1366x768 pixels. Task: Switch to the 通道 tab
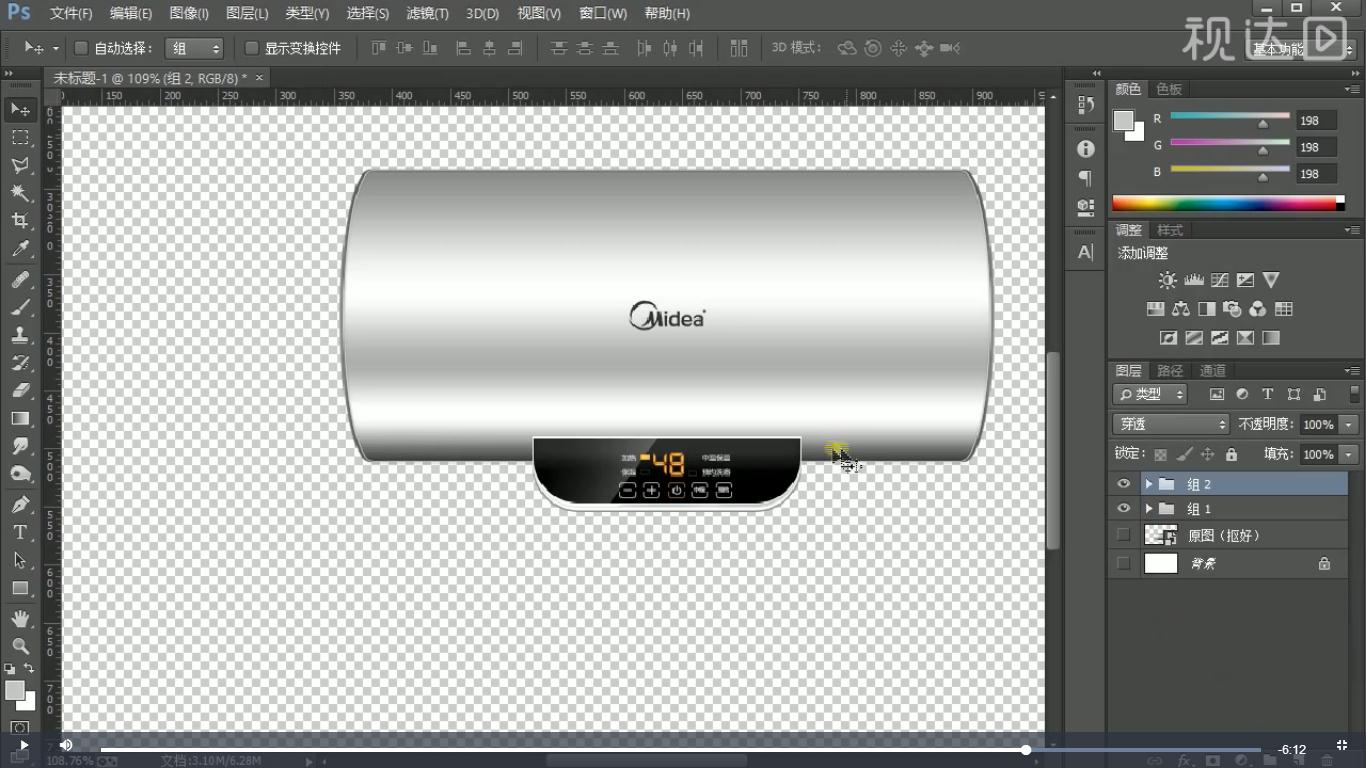pos(1212,370)
